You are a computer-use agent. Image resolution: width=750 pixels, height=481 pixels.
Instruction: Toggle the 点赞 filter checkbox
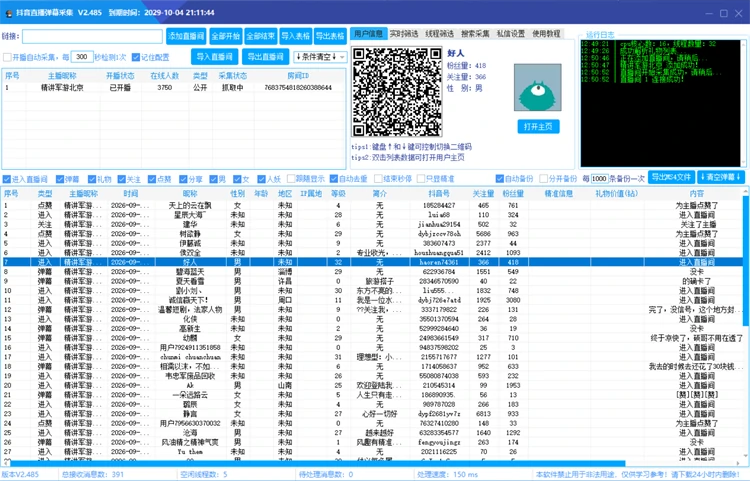click(x=152, y=179)
